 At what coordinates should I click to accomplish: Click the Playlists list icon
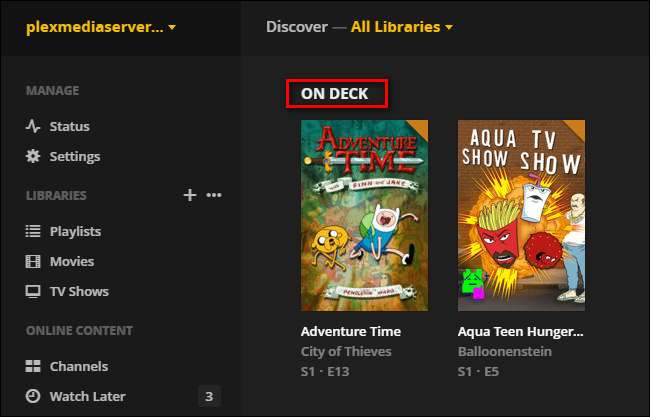point(33,232)
